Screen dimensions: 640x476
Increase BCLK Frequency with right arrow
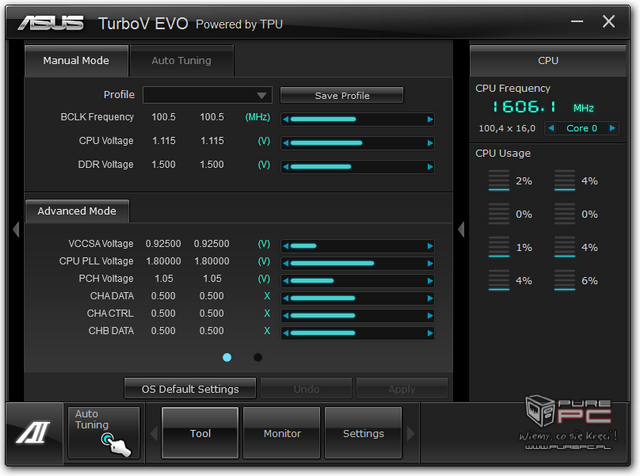[430, 119]
